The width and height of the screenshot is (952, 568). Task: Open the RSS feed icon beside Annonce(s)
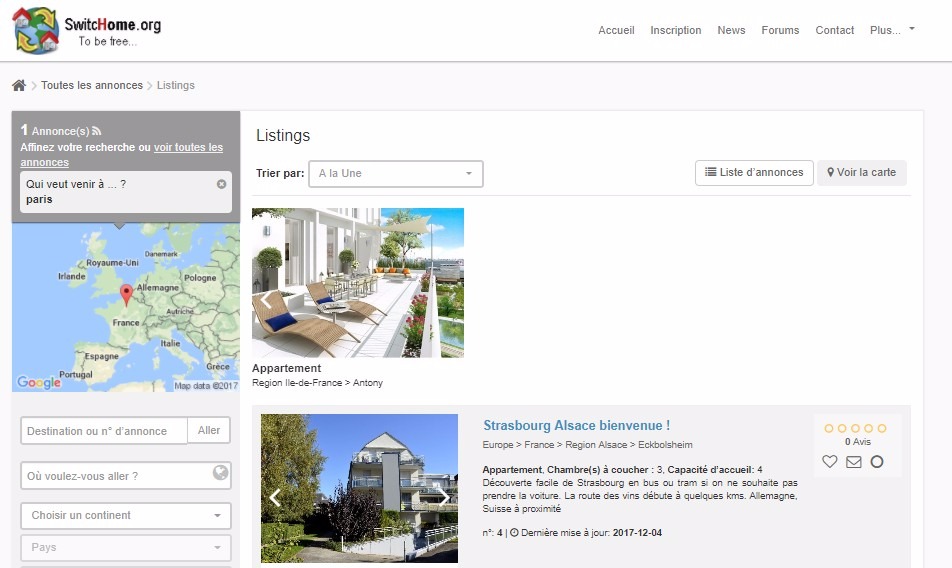click(97, 131)
